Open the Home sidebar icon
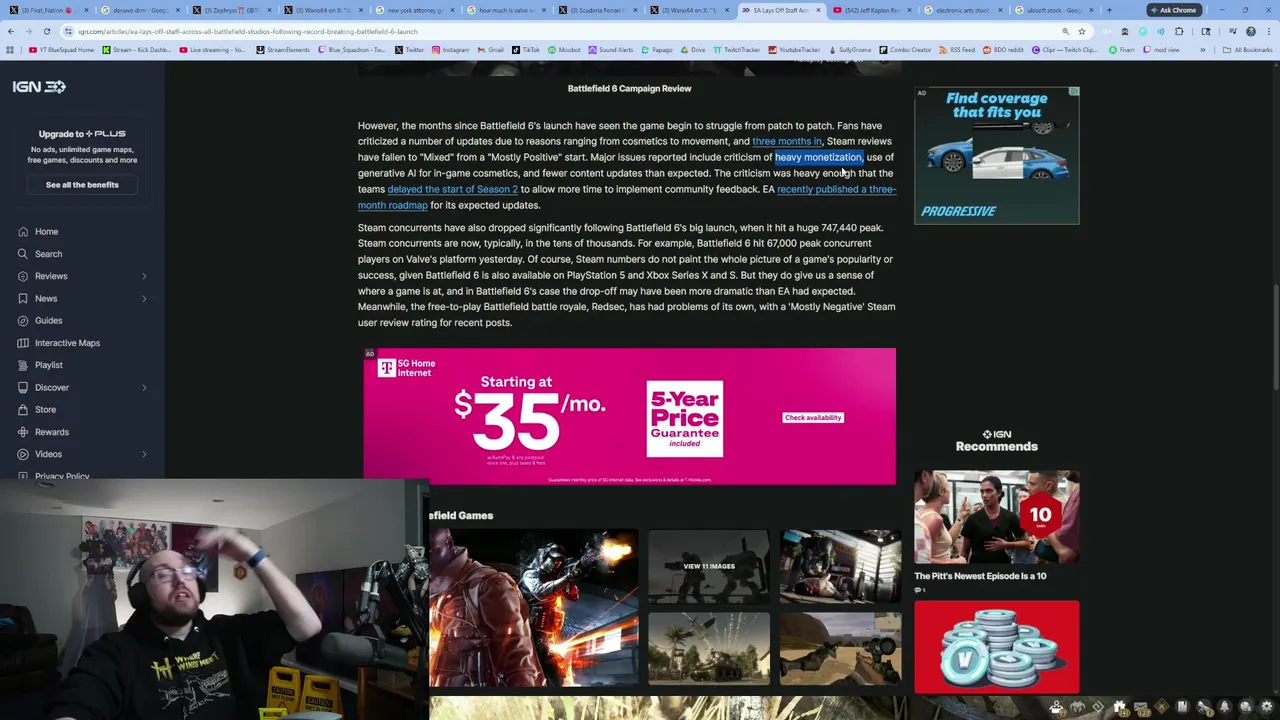 (23, 231)
